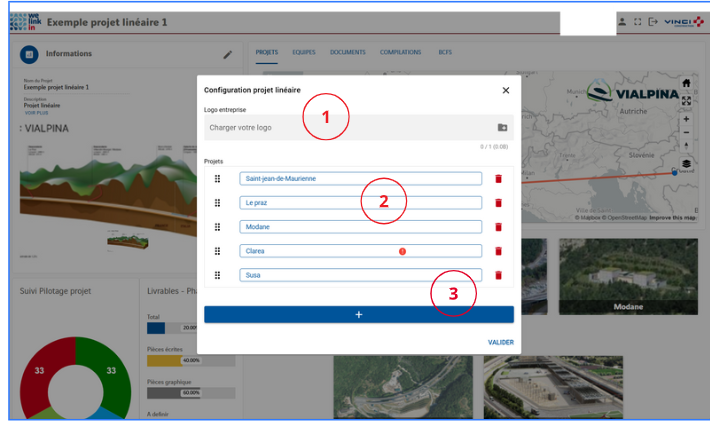Zoom in on the map
The image size is (710, 425).
(686, 119)
